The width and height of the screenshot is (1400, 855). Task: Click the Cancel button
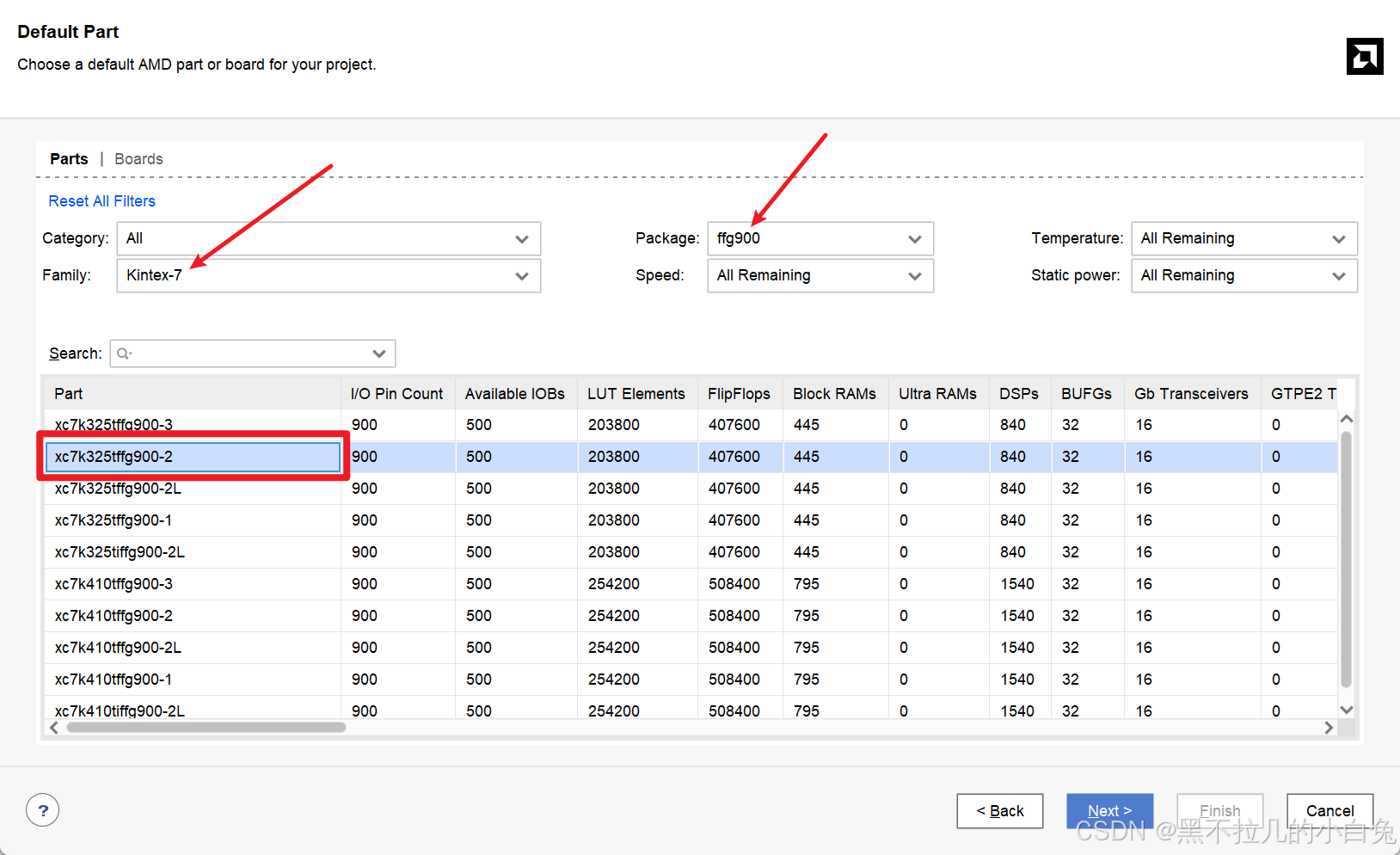[1330, 811]
